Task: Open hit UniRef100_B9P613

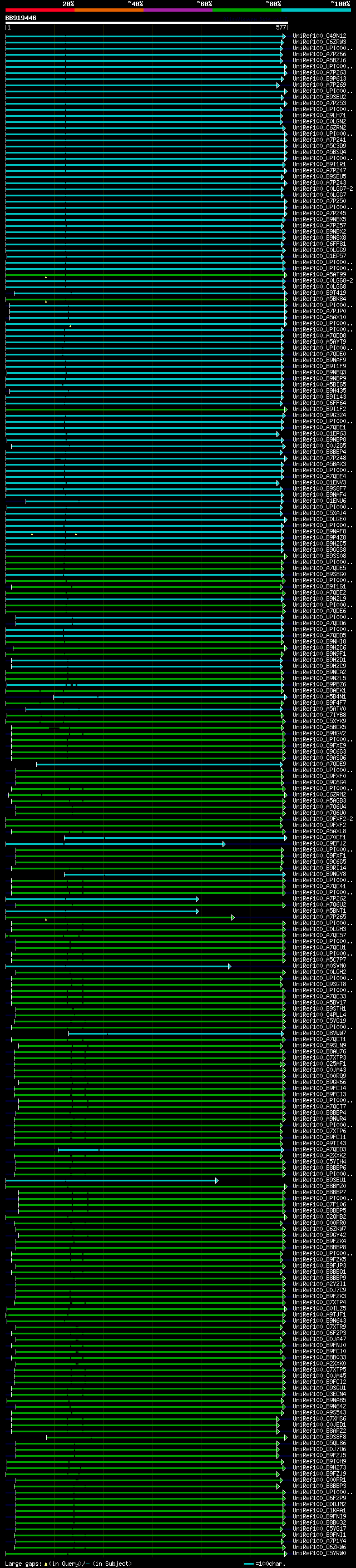Action: coord(319,78)
